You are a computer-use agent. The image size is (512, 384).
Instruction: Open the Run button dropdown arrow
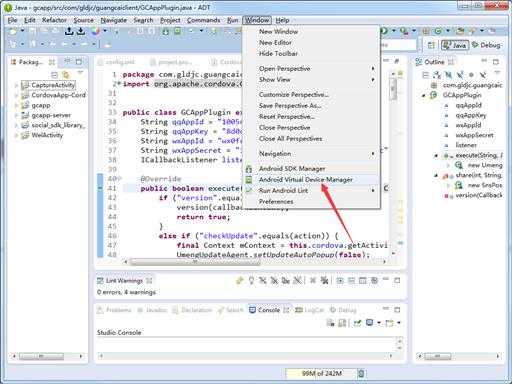click(394, 31)
